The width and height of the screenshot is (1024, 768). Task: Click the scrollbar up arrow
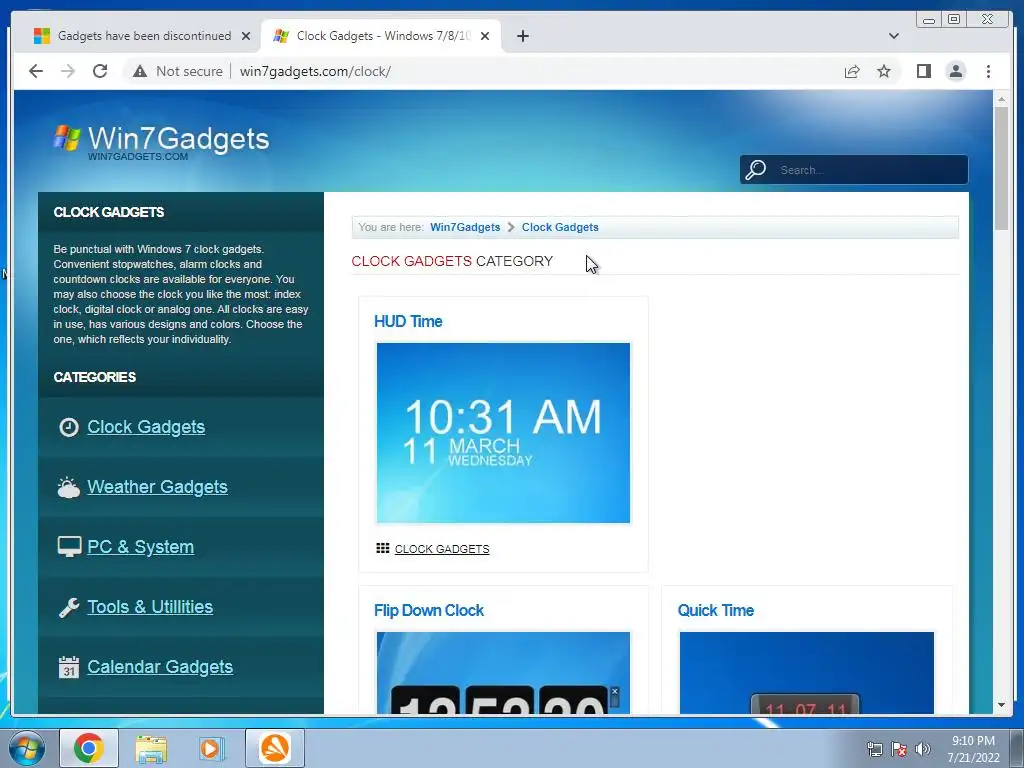(x=1001, y=99)
